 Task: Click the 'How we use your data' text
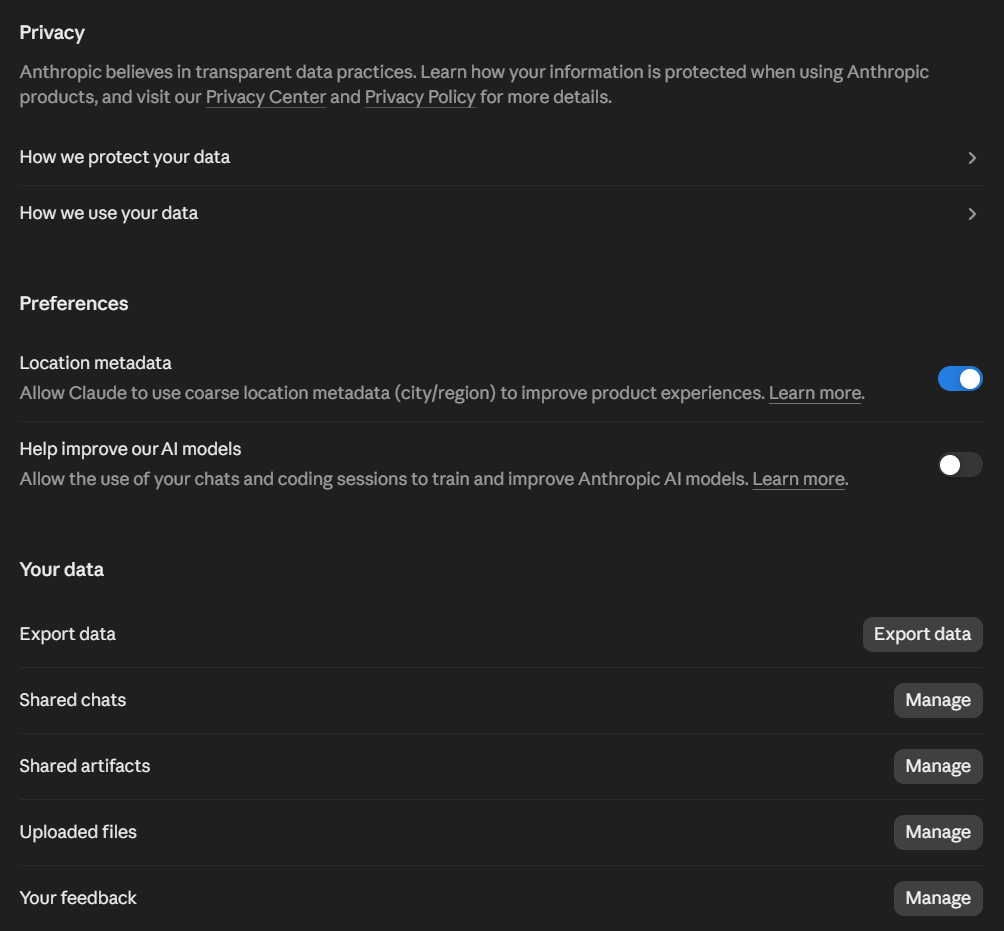tap(109, 213)
